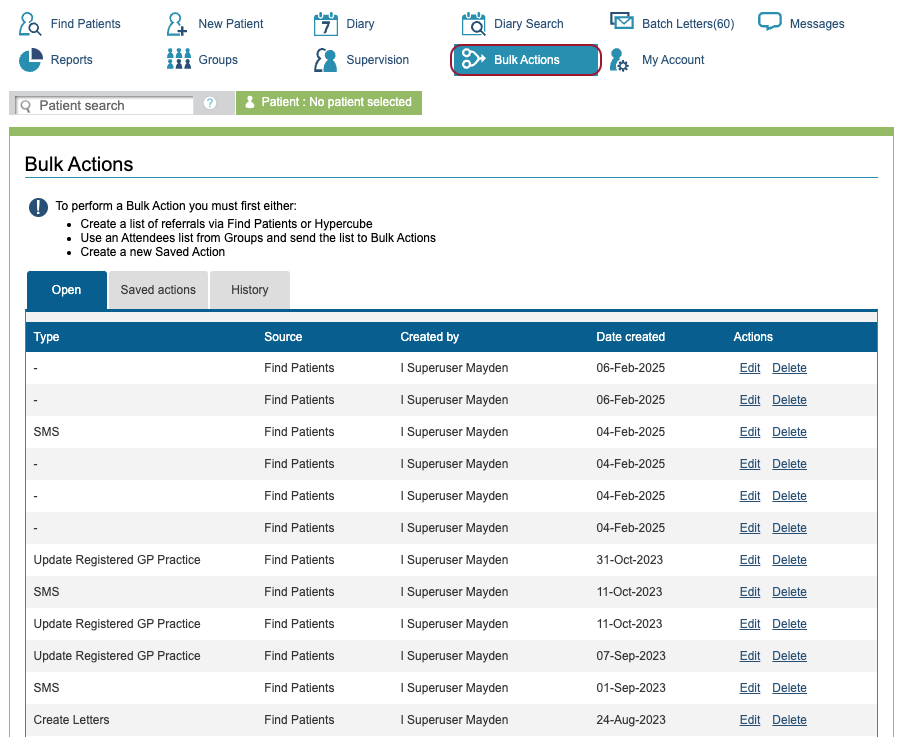Viewport: 900px width, 737px height.
Task: Delete the 31-Oct-2023 Update Registered GP Practice action
Action: point(789,560)
